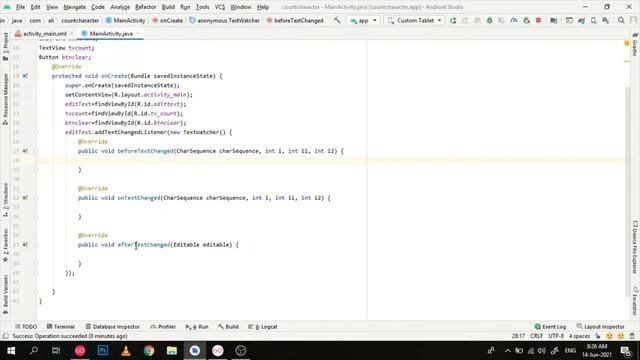This screenshot has height=360, width=640.
Task: Collapse the onCreate method fold marker
Action: pos(36,76)
